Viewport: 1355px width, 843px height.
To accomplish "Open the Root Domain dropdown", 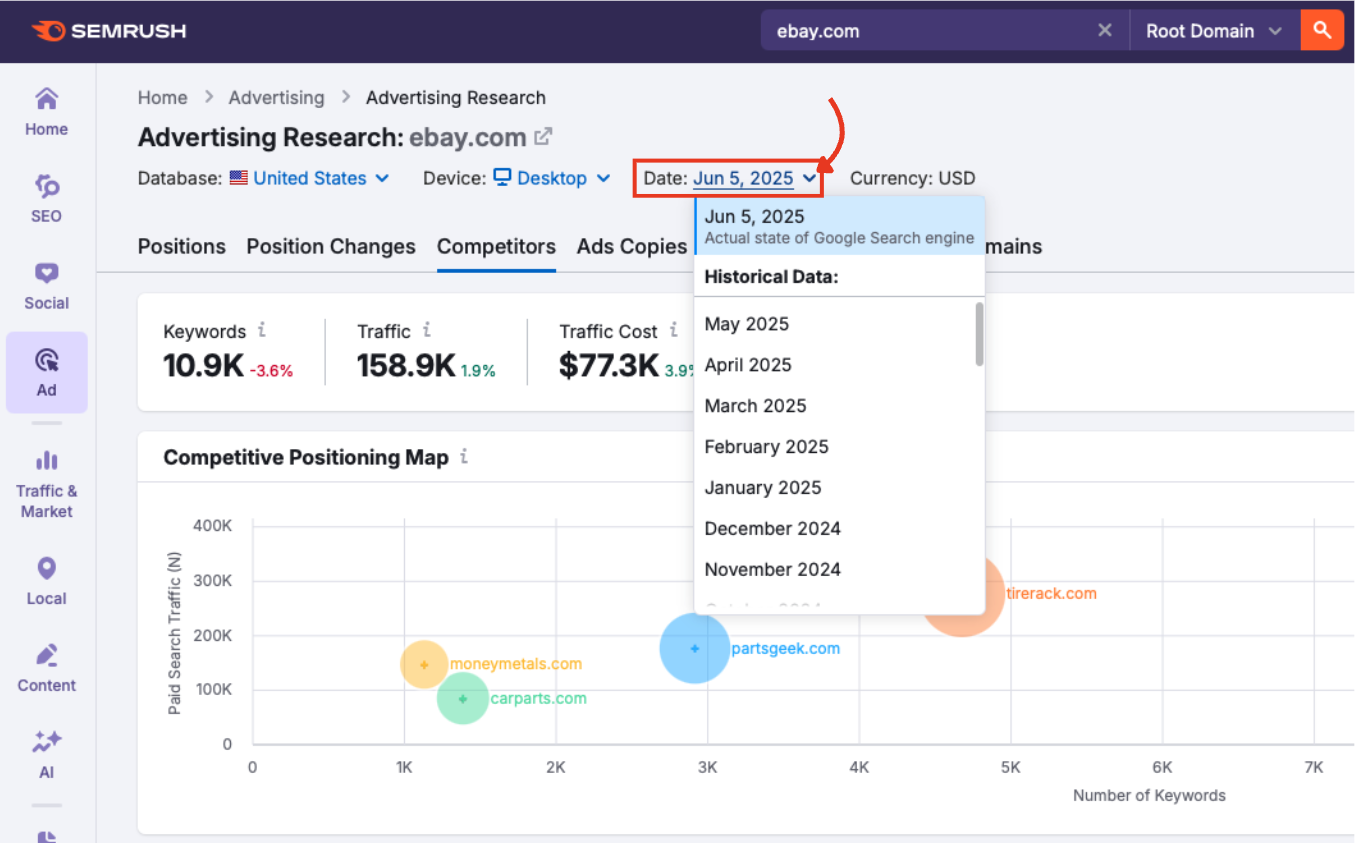I will [x=1213, y=30].
